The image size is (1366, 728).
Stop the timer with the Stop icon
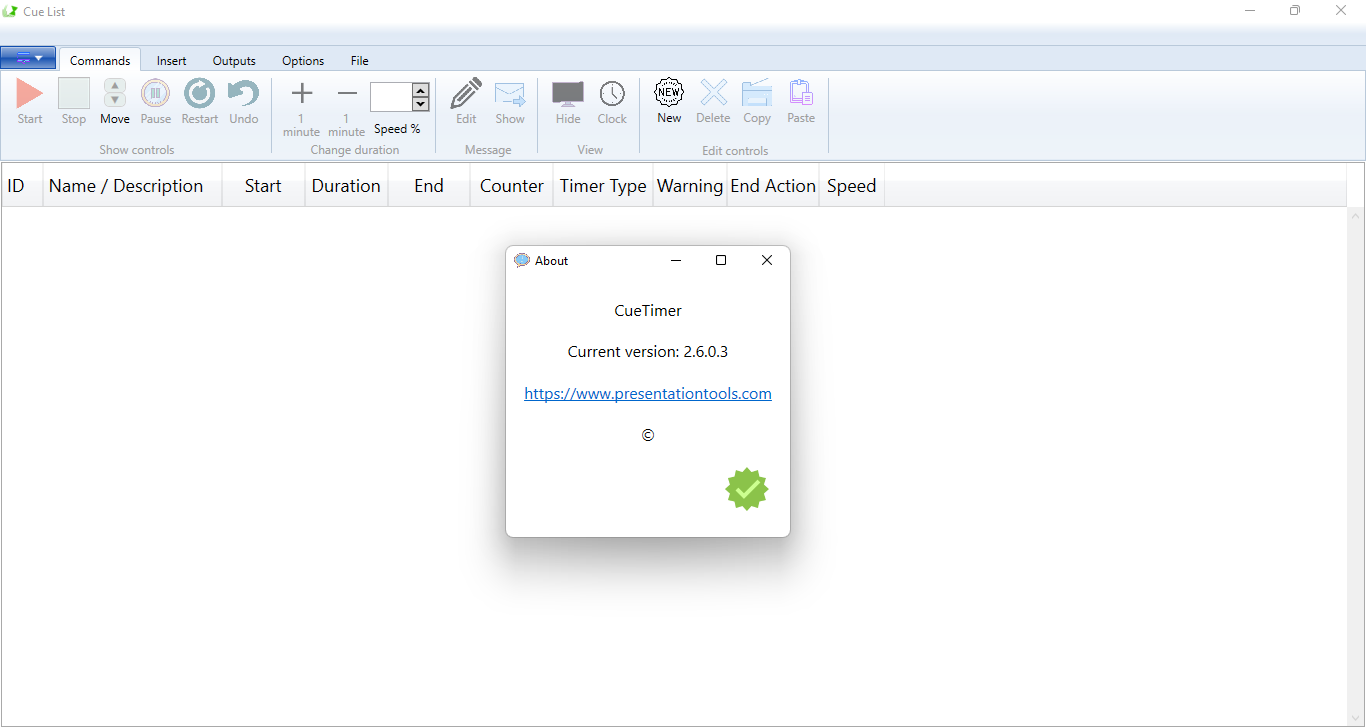click(74, 94)
